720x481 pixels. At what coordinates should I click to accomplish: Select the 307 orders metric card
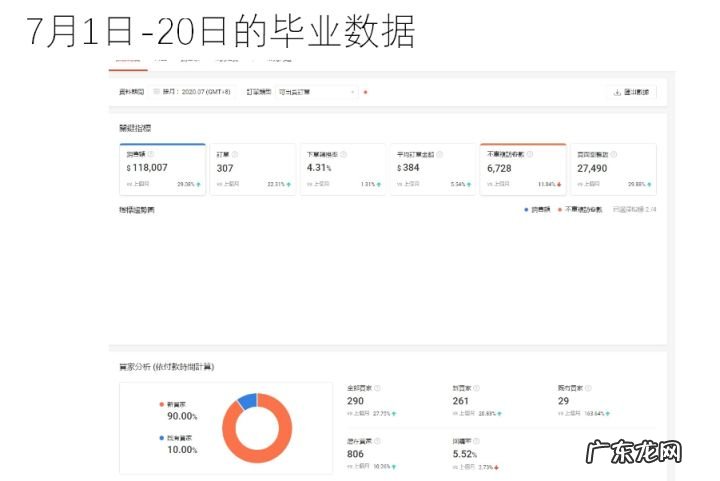[253, 169]
